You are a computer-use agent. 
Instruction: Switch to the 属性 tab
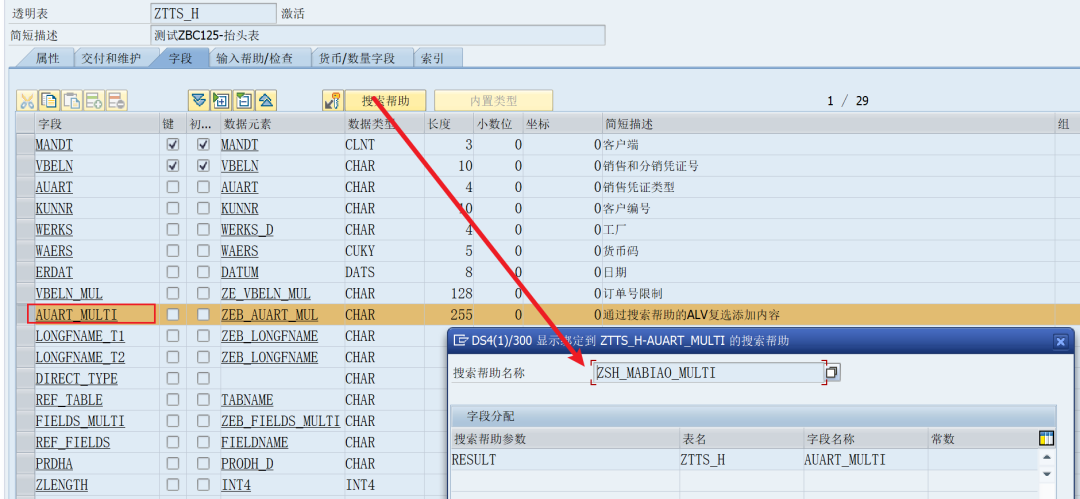(x=47, y=59)
